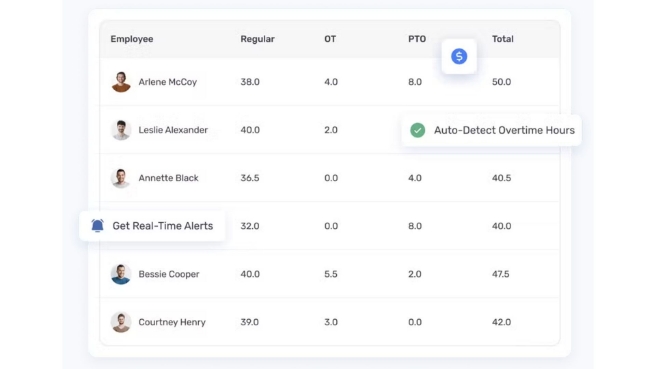The height and width of the screenshot is (369, 656).
Task: Click Annette Black's total 40.5
Action: [501, 178]
